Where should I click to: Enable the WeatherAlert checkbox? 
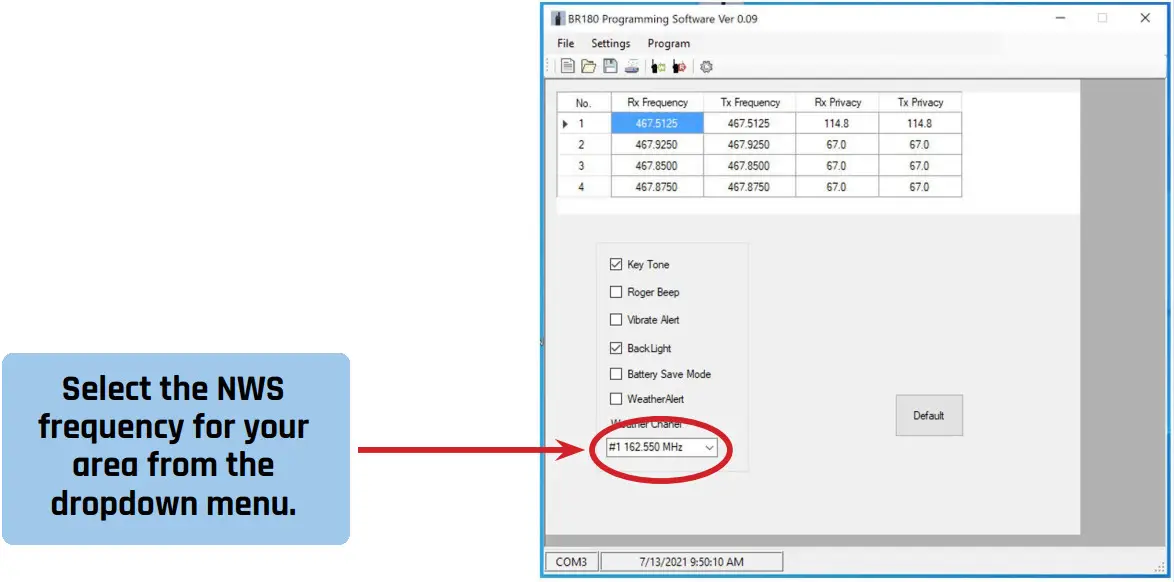coord(616,399)
